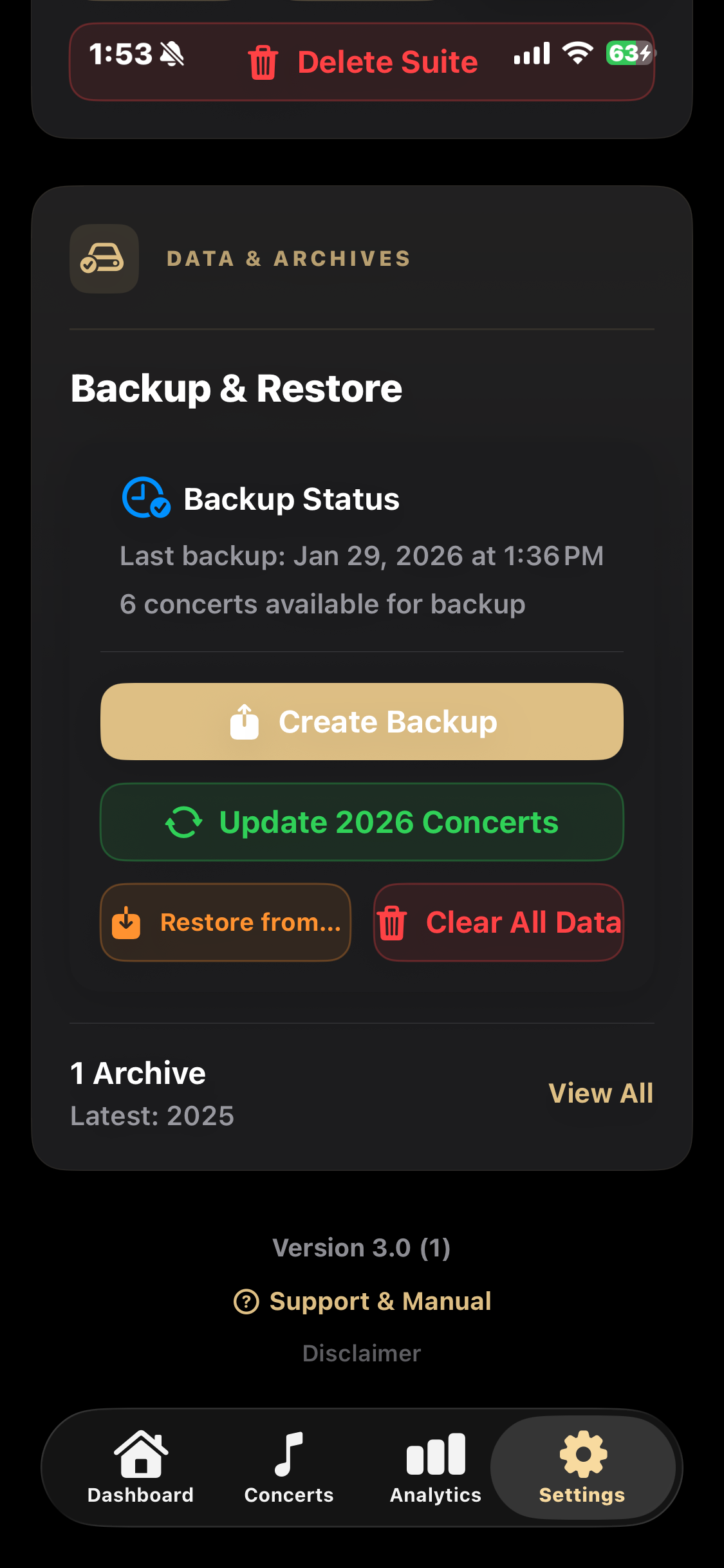
Task: Tap the Latest: 2025 archive entry
Action: coord(151,1115)
